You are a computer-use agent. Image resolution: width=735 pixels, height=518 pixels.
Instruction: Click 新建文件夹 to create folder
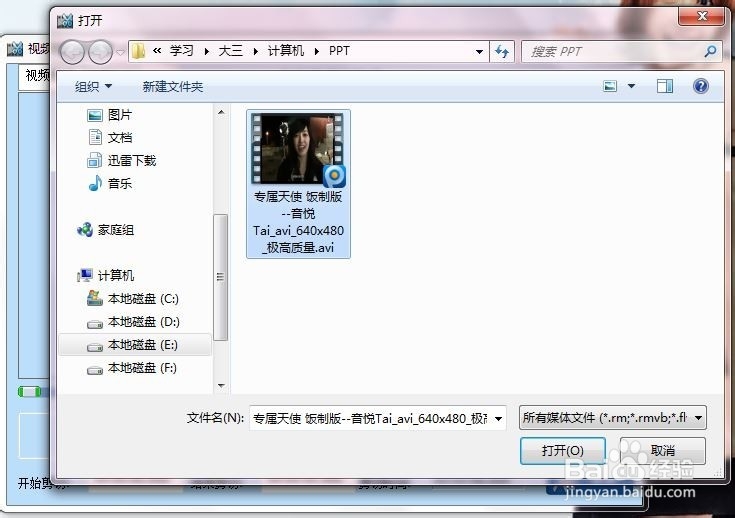coord(172,86)
